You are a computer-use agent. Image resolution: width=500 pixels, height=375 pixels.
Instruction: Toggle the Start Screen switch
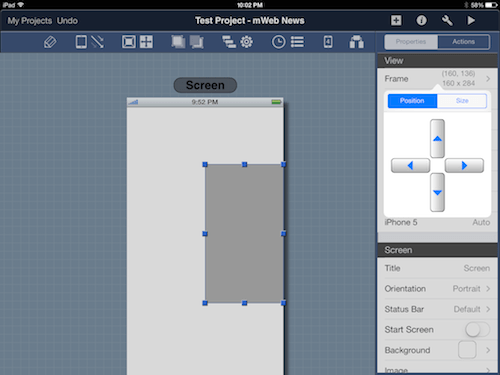tap(477, 330)
